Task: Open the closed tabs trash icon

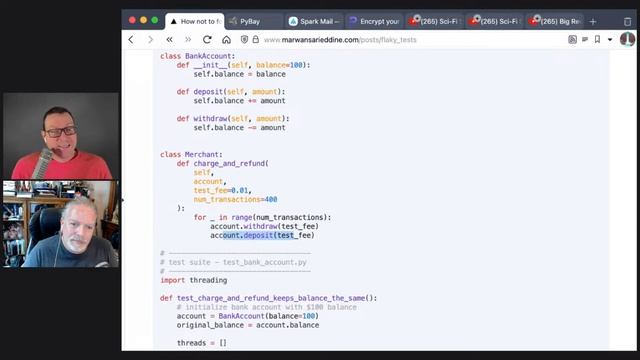Action: tap(627, 22)
